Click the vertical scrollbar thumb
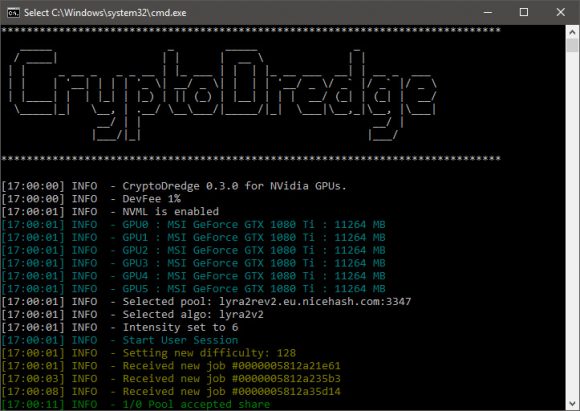Viewport: 580px width, 411px height. (x=572, y=46)
